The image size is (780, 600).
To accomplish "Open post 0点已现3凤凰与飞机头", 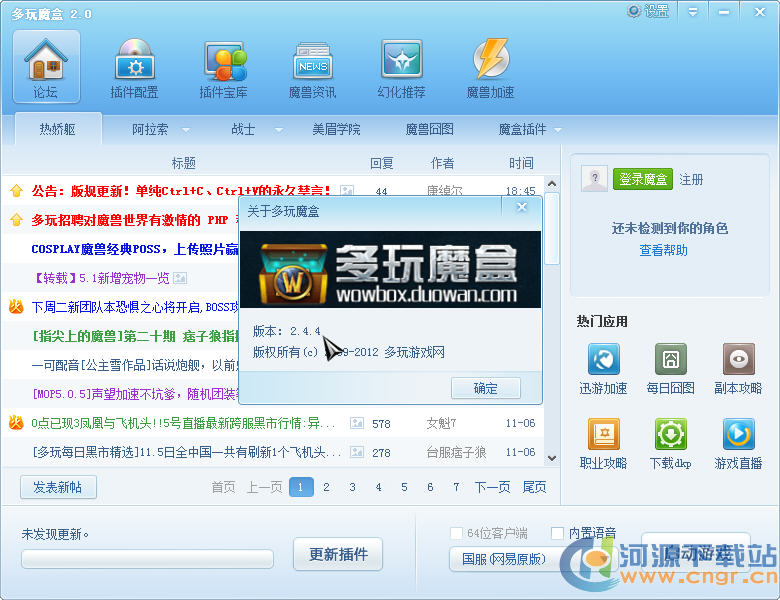I will (x=184, y=423).
